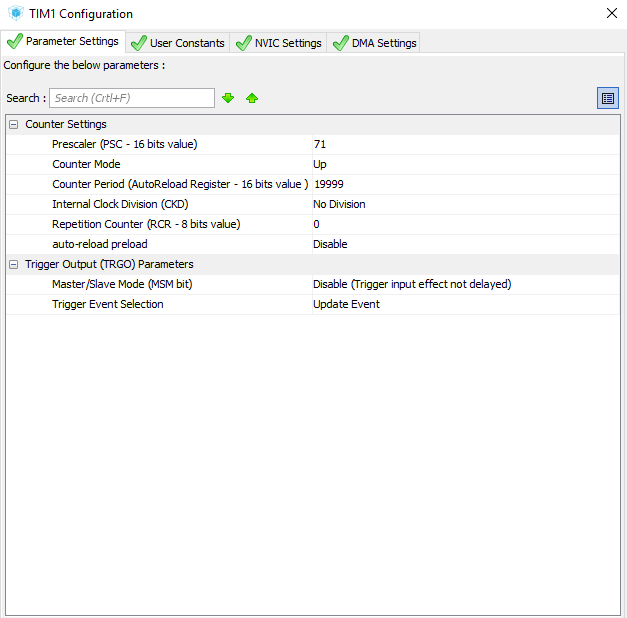
Task: Click the green down arrow search-next icon
Action: (228, 98)
